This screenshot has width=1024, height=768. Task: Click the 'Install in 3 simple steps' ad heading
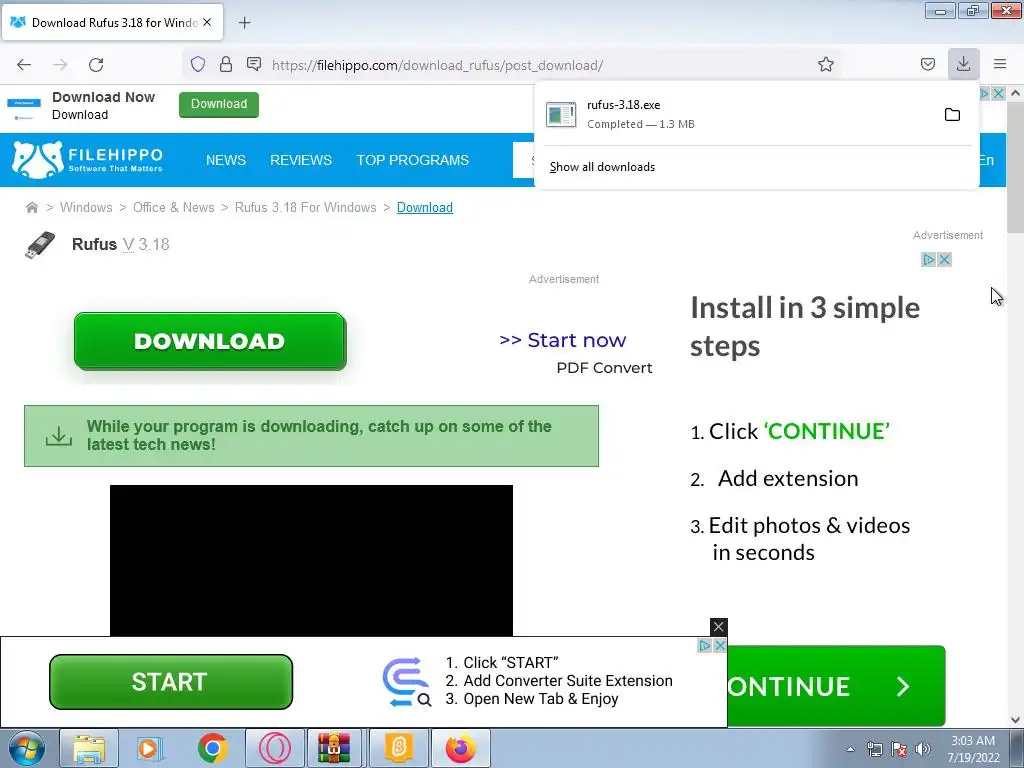coord(805,327)
